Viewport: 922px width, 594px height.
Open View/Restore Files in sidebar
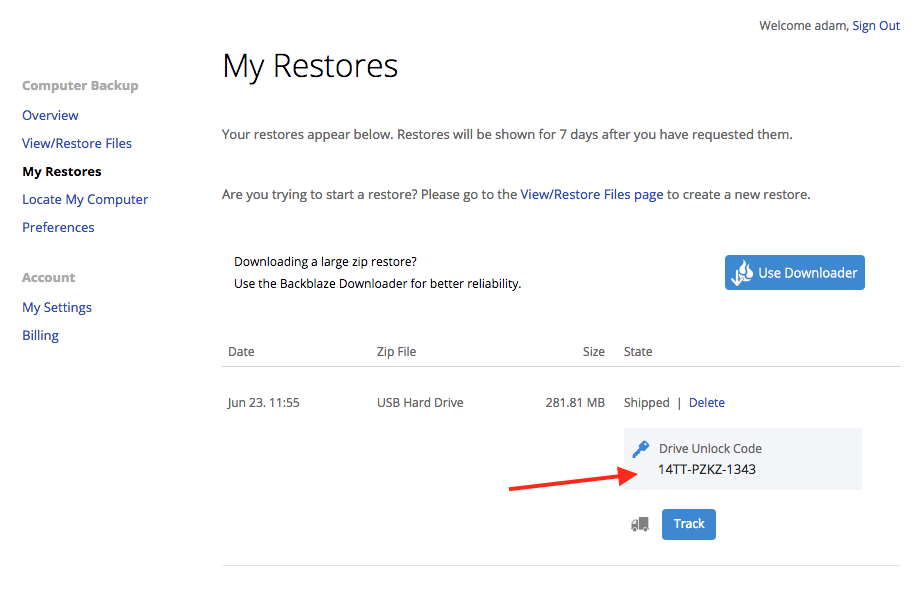tap(77, 144)
